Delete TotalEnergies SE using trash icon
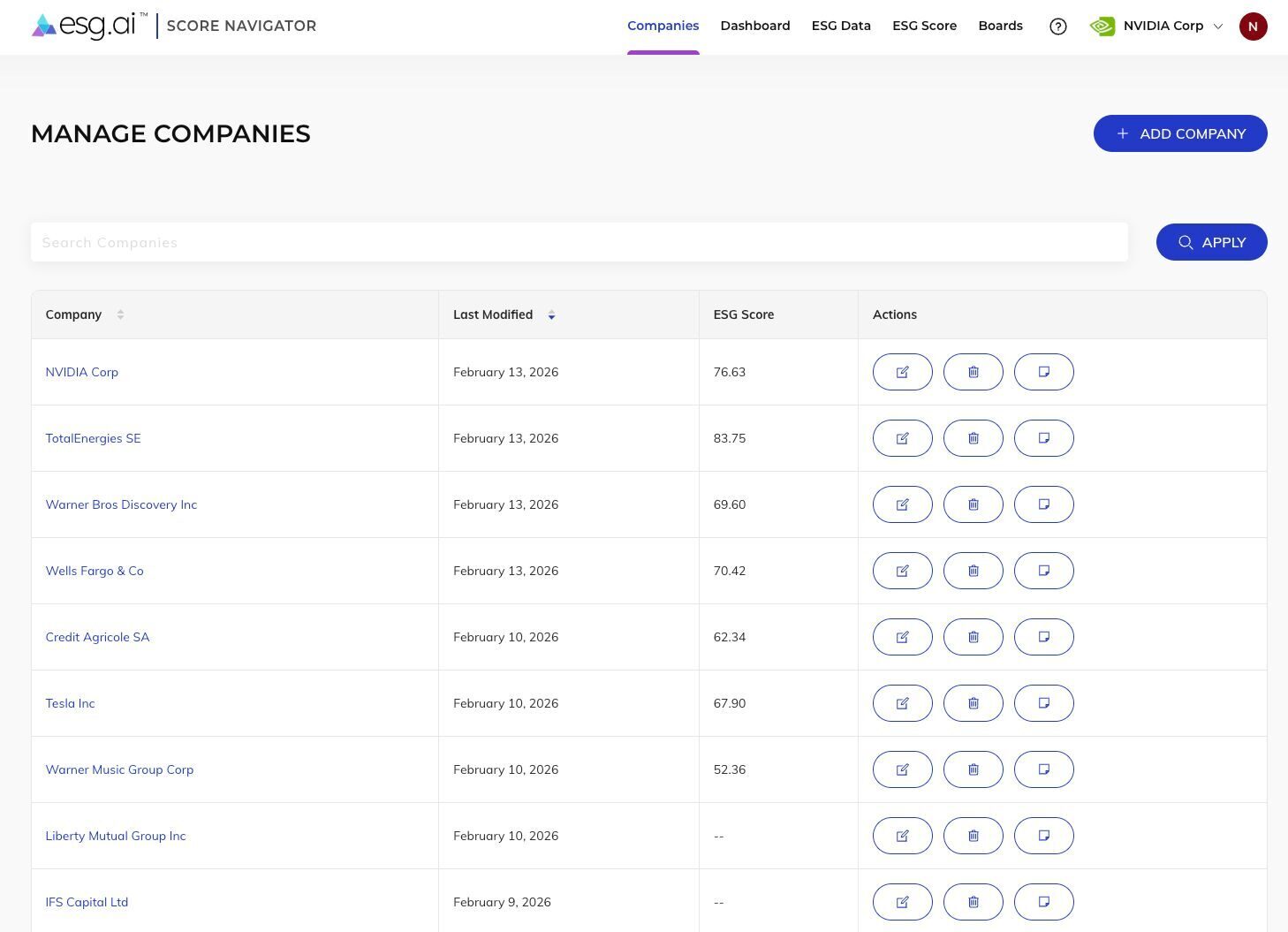This screenshot has height=932, width=1288. pos(973,438)
